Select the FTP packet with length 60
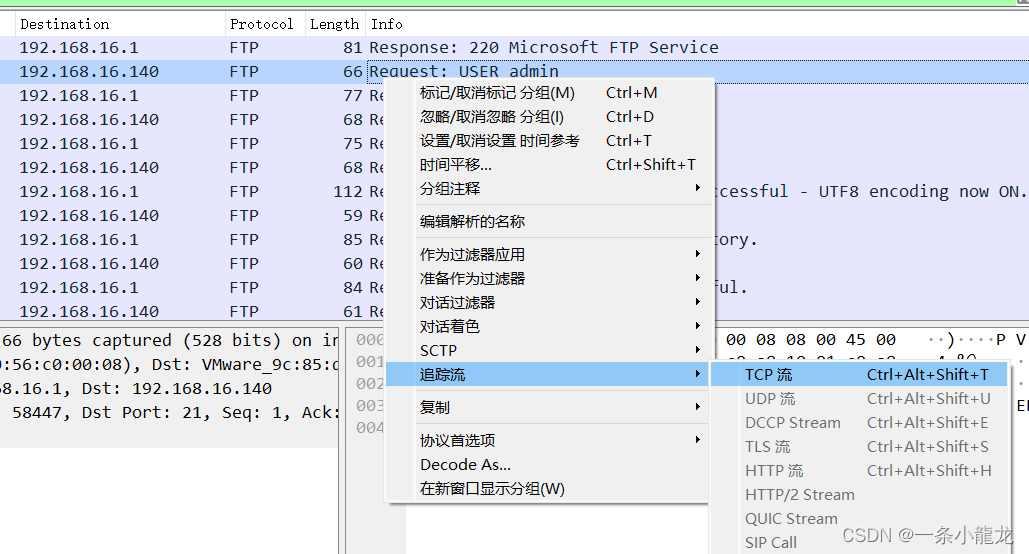The image size is (1029, 554). [192, 263]
